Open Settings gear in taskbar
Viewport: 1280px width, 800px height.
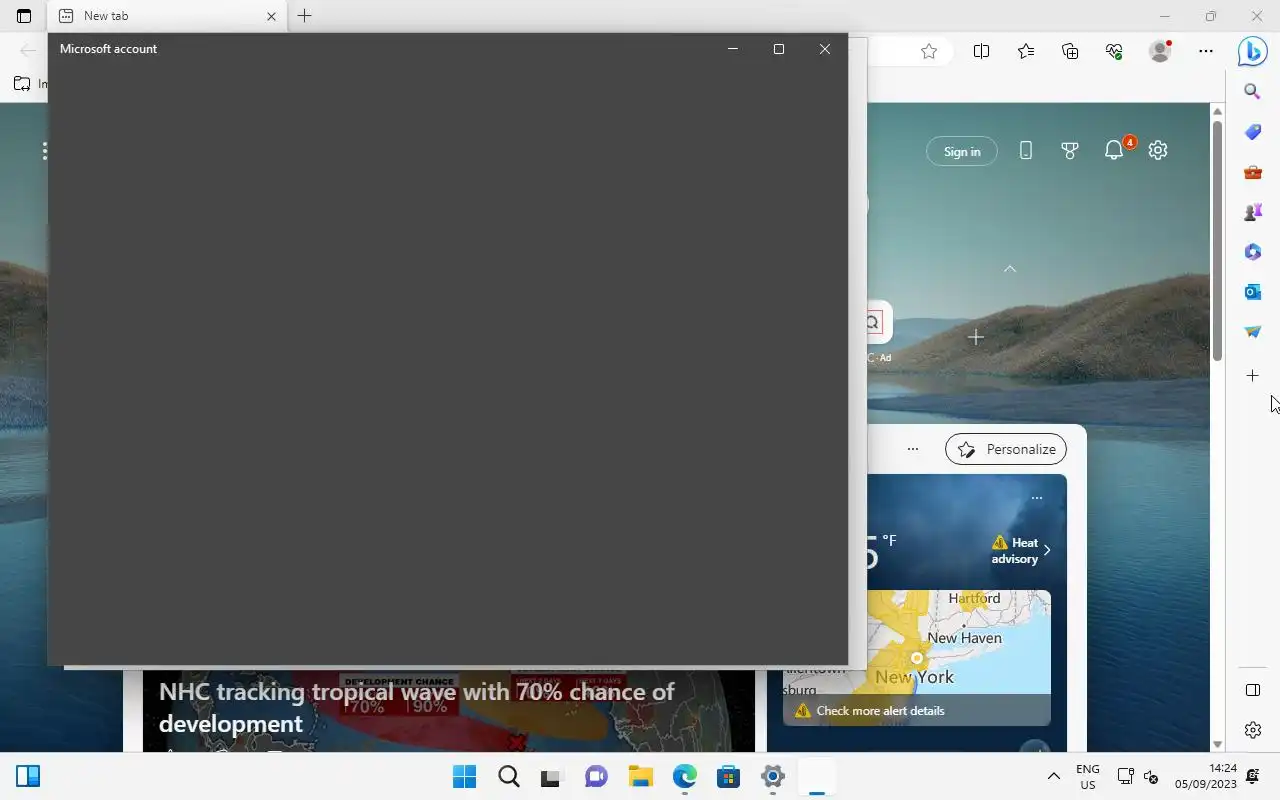click(772, 776)
